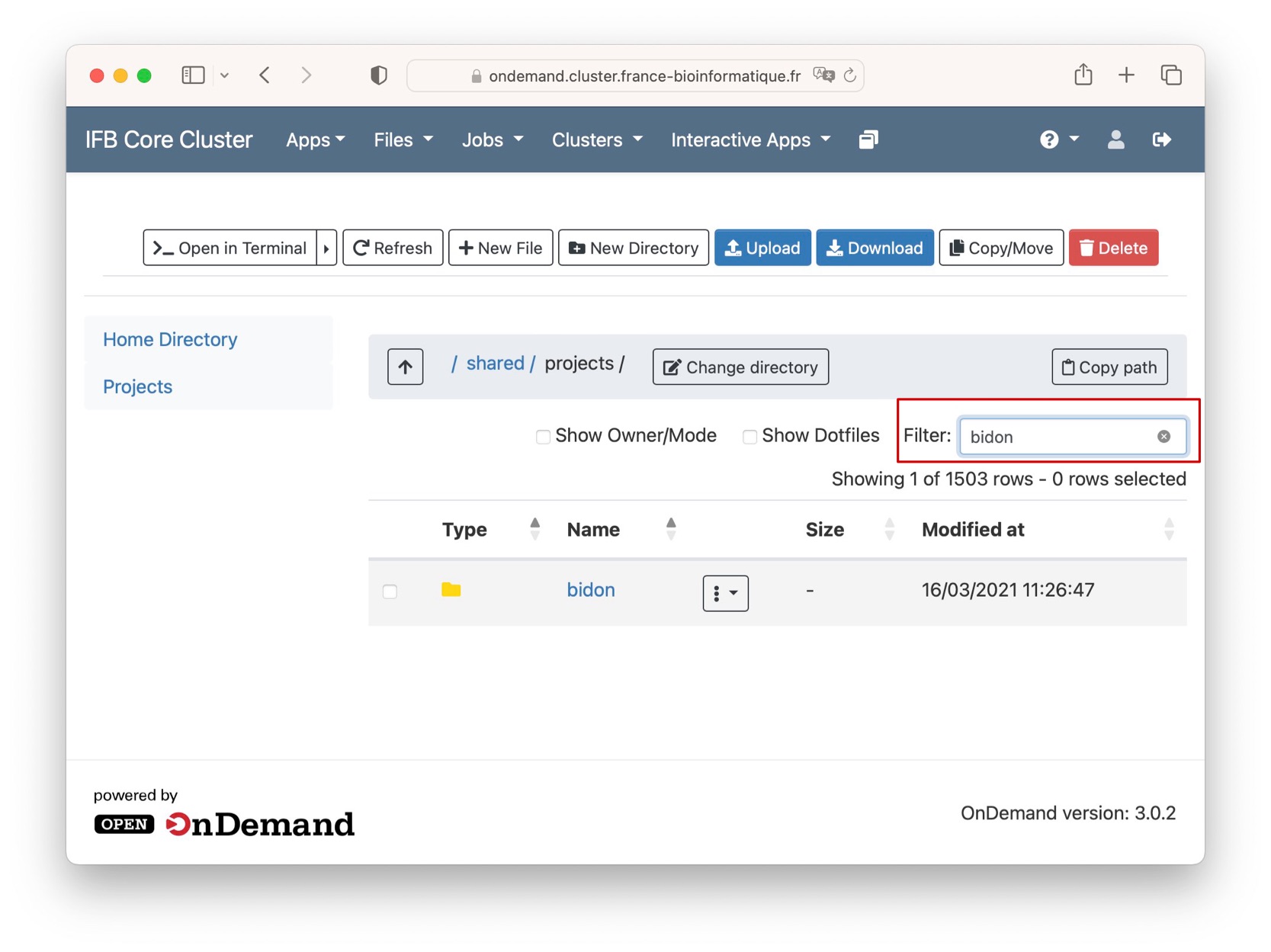Click Copy path button
Viewport: 1271px width, 952px height.
[x=1109, y=367]
